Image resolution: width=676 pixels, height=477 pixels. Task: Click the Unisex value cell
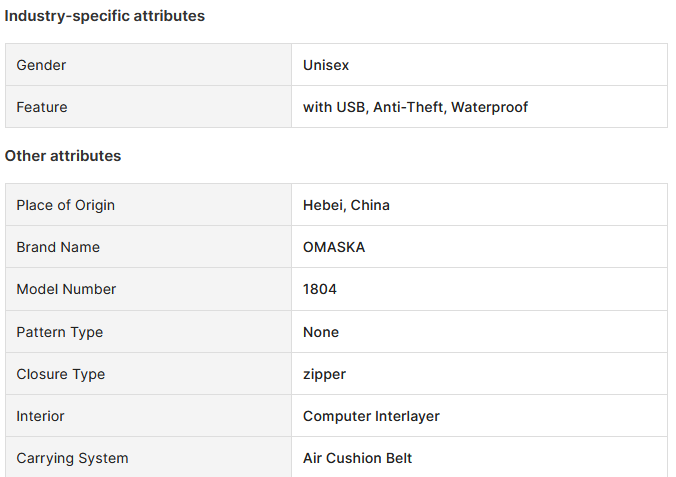(x=479, y=65)
